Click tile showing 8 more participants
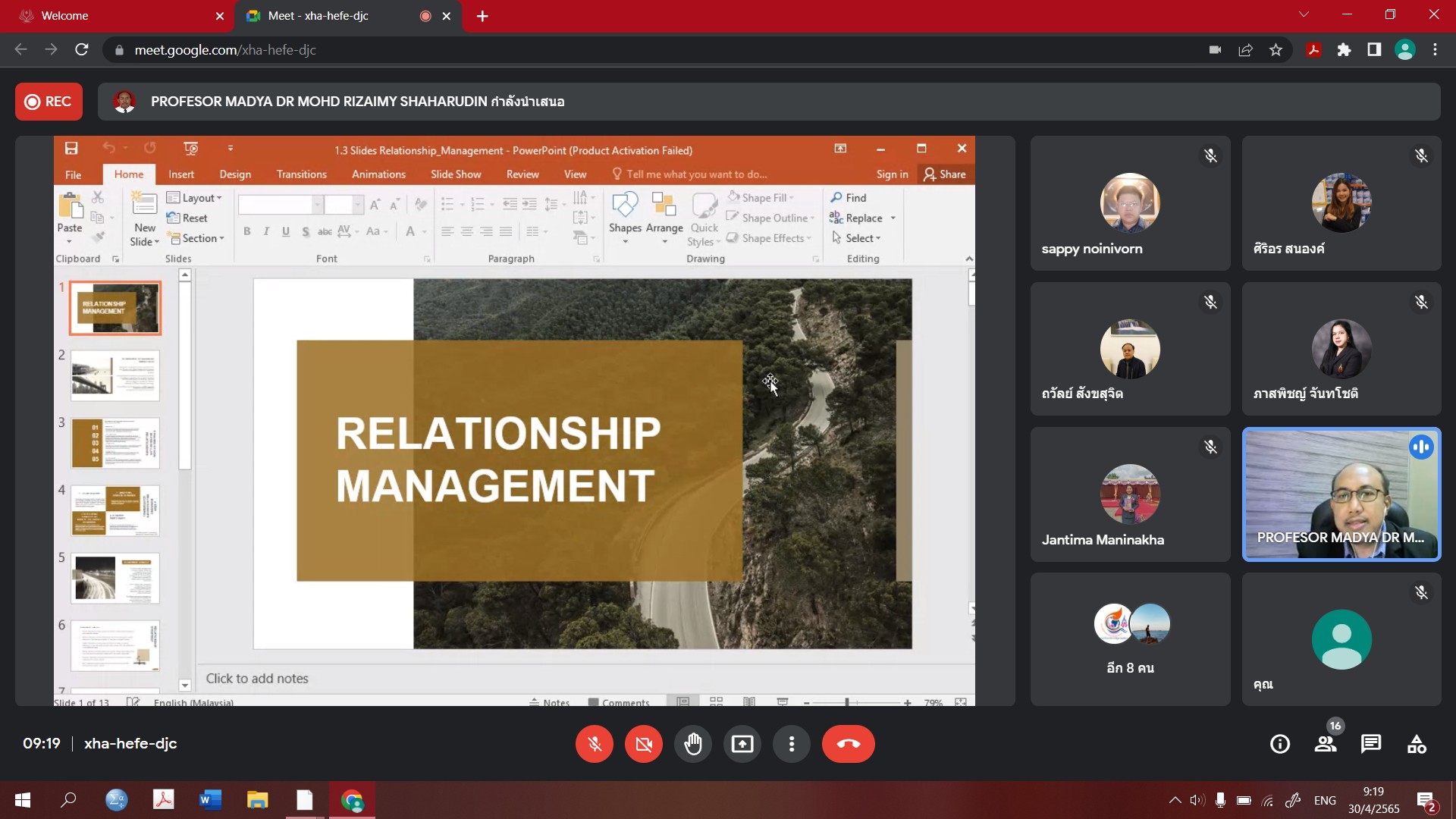This screenshot has height=819, width=1456. [1130, 639]
